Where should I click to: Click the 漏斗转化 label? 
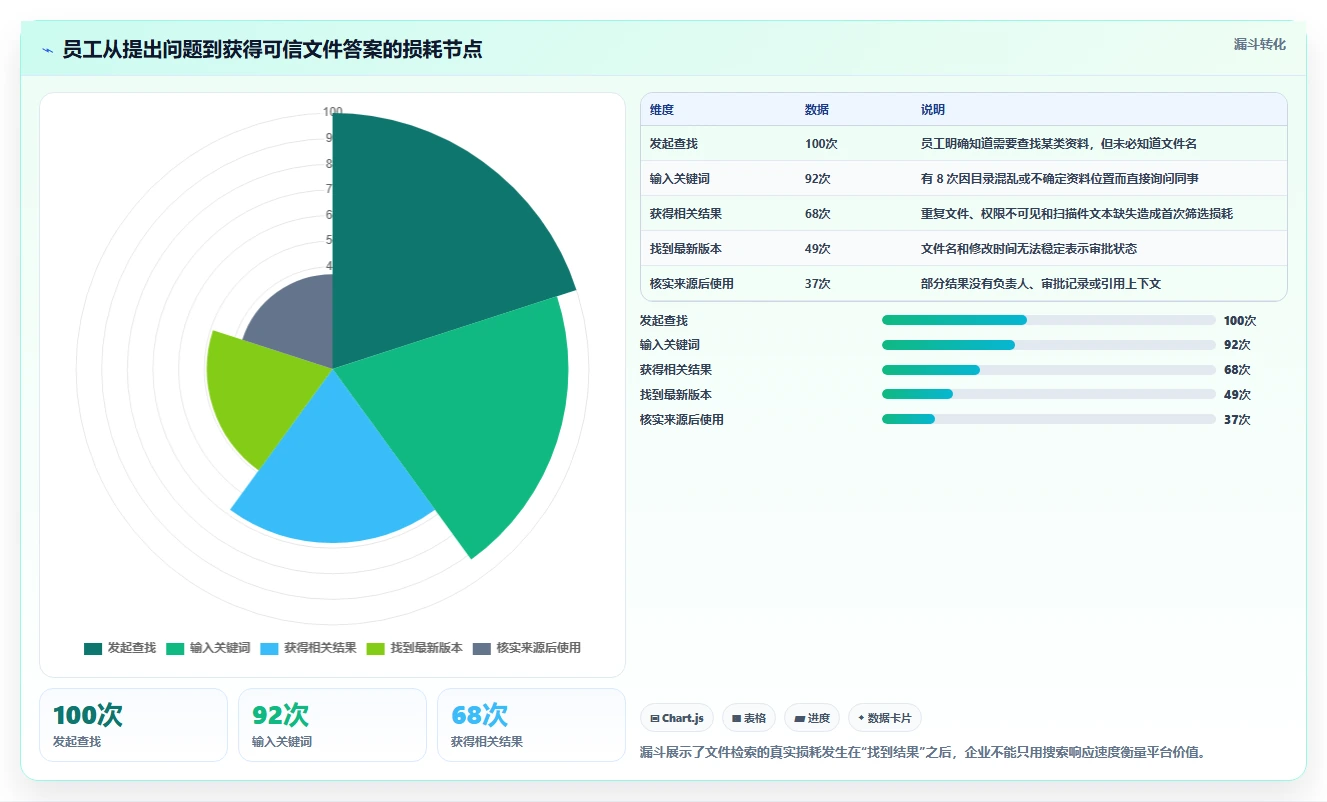1260,44
